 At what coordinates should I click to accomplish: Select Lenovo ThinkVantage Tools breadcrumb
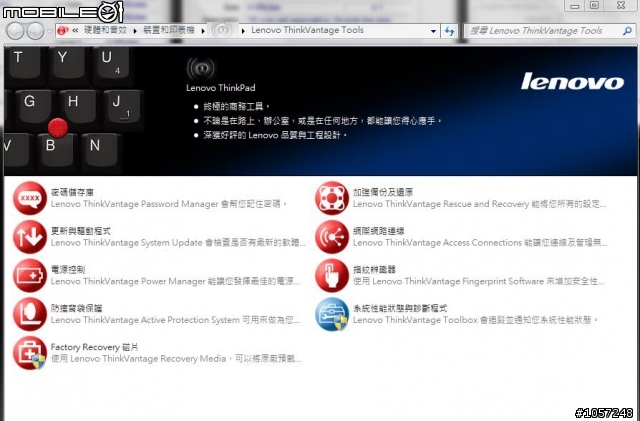[307, 30]
